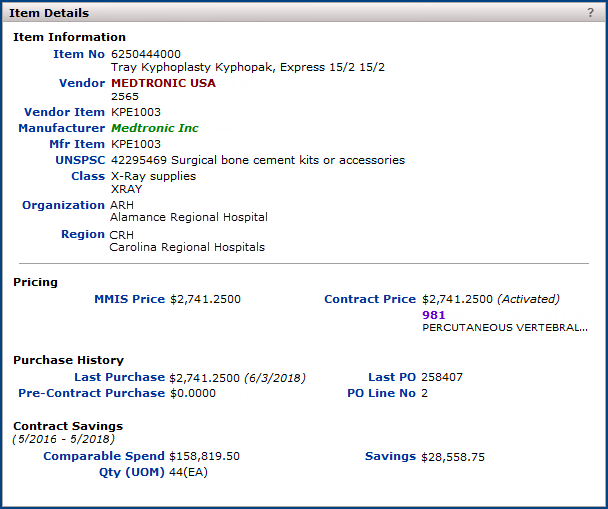Click vendor number 2565

click(125, 96)
